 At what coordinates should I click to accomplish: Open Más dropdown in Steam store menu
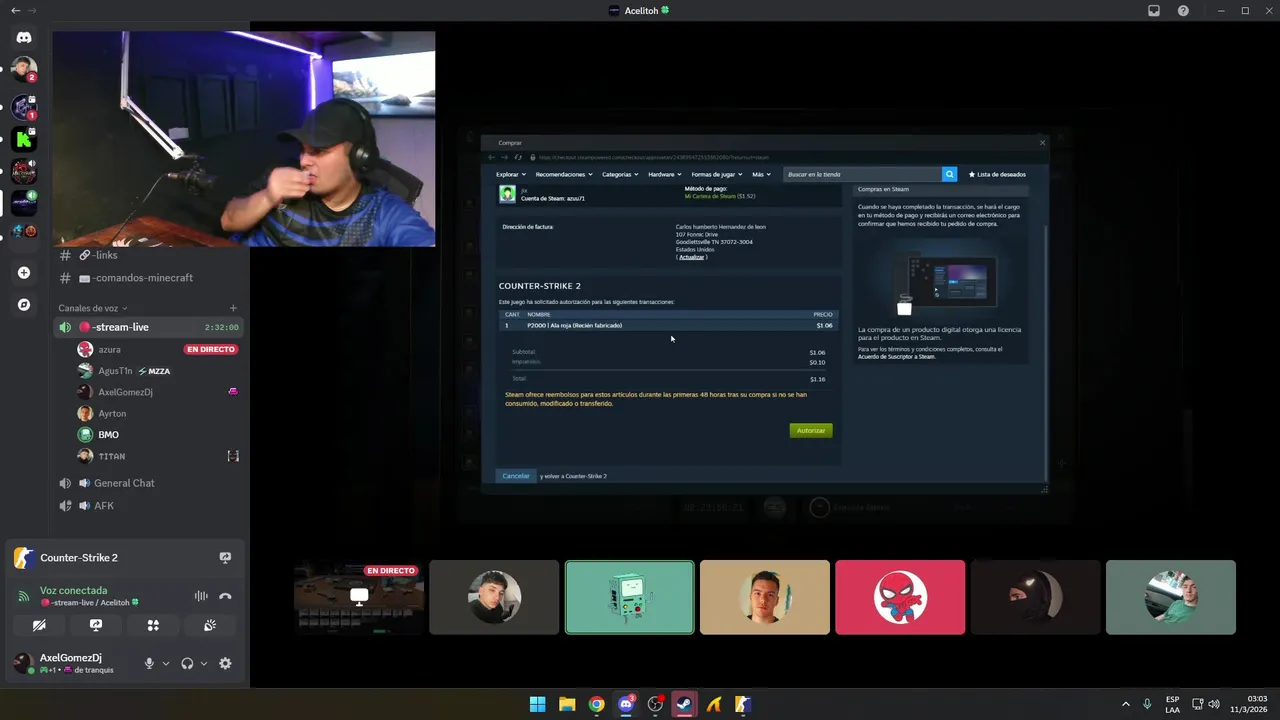tap(761, 174)
